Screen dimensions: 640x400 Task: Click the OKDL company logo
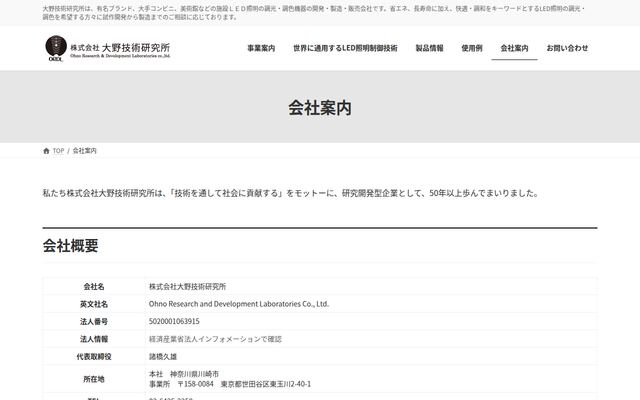point(56,48)
